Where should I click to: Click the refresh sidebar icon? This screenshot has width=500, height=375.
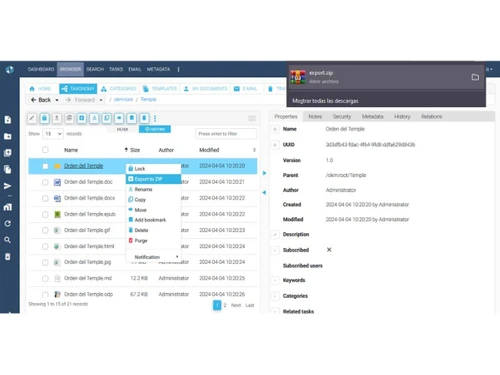[8, 223]
